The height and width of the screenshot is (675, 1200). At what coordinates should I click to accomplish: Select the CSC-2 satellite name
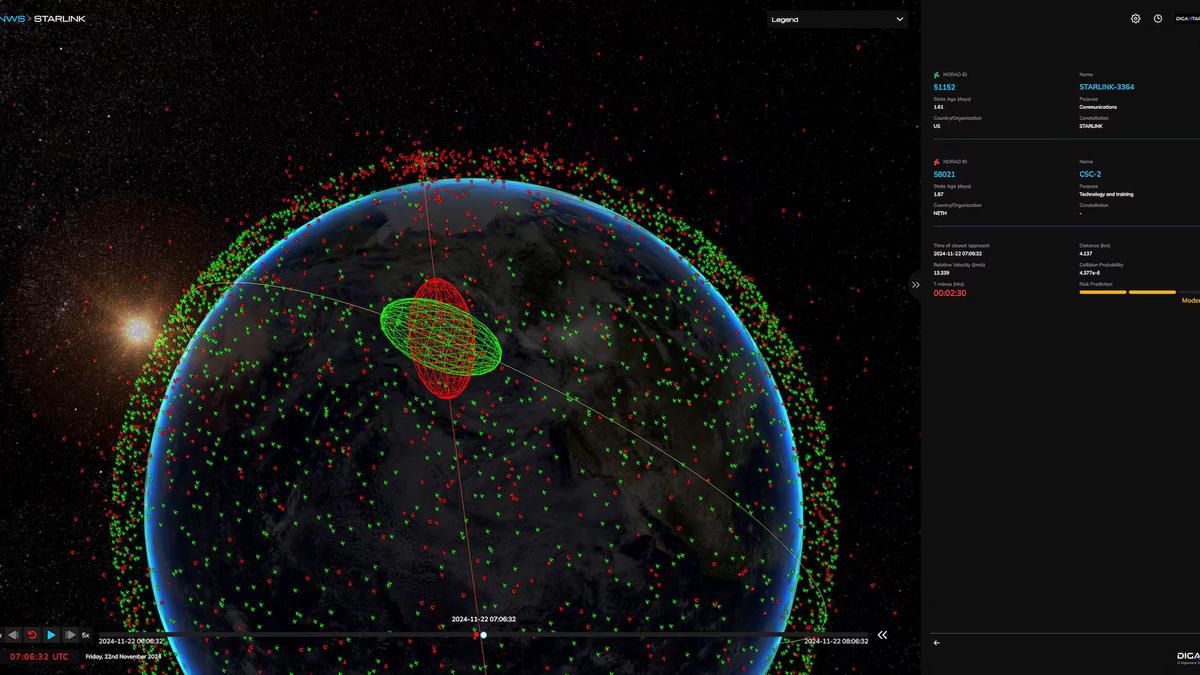click(1089, 173)
